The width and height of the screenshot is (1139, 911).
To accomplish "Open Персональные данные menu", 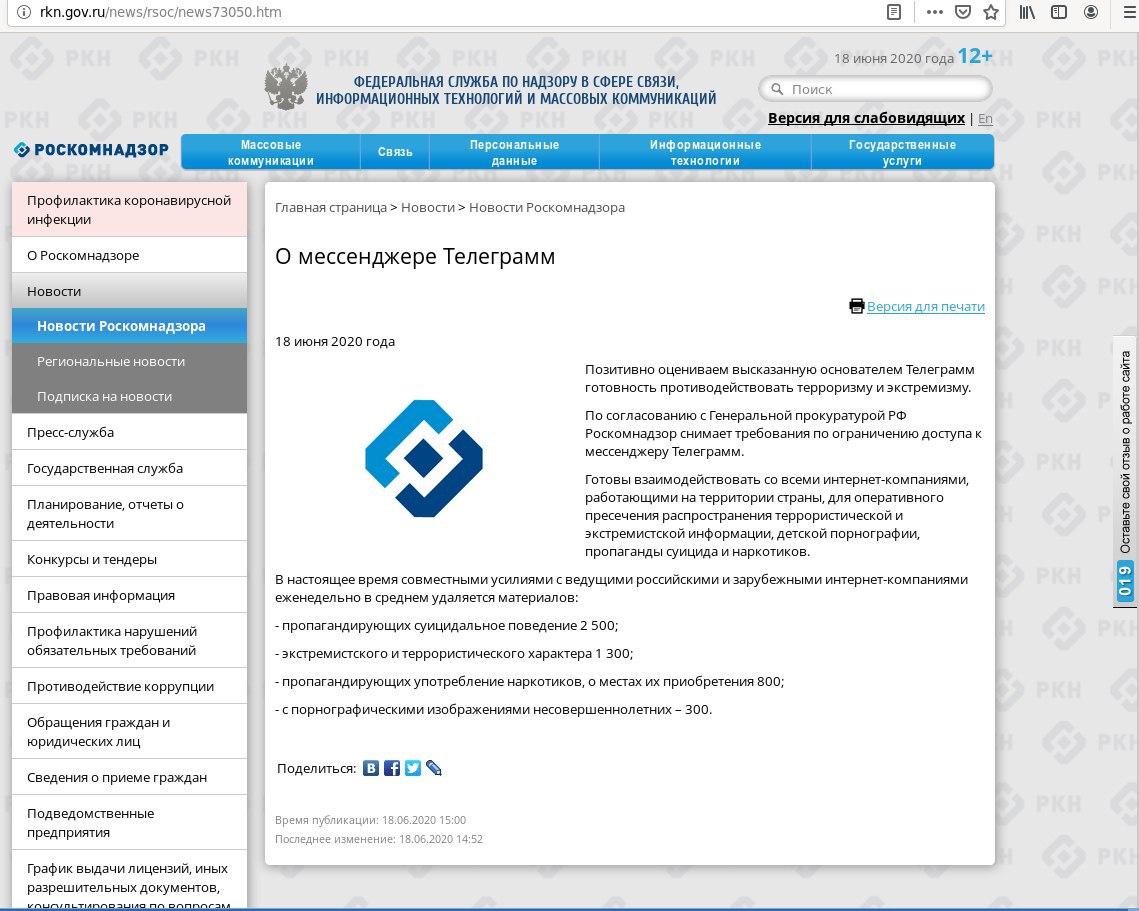I will (514, 153).
